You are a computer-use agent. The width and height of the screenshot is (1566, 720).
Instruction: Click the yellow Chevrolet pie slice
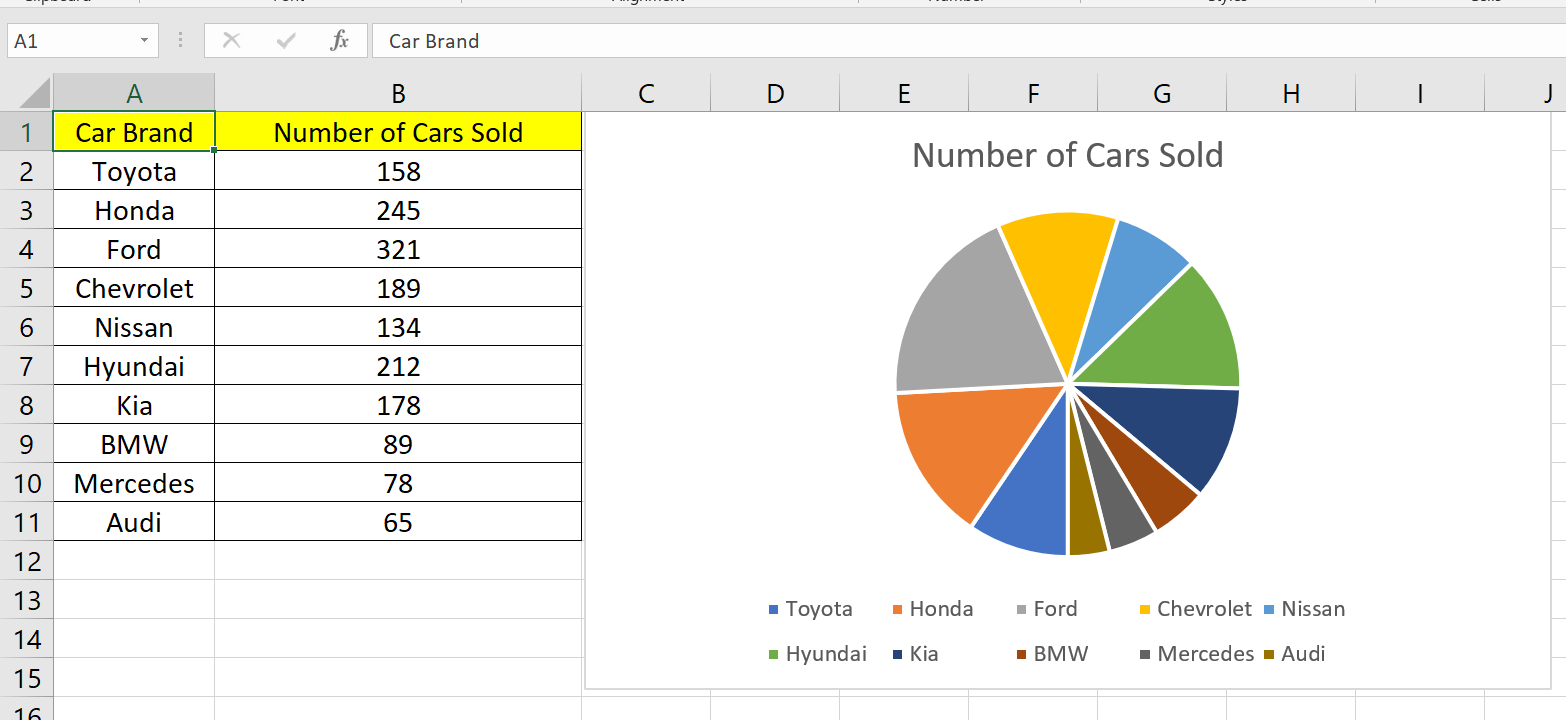point(1060,260)
